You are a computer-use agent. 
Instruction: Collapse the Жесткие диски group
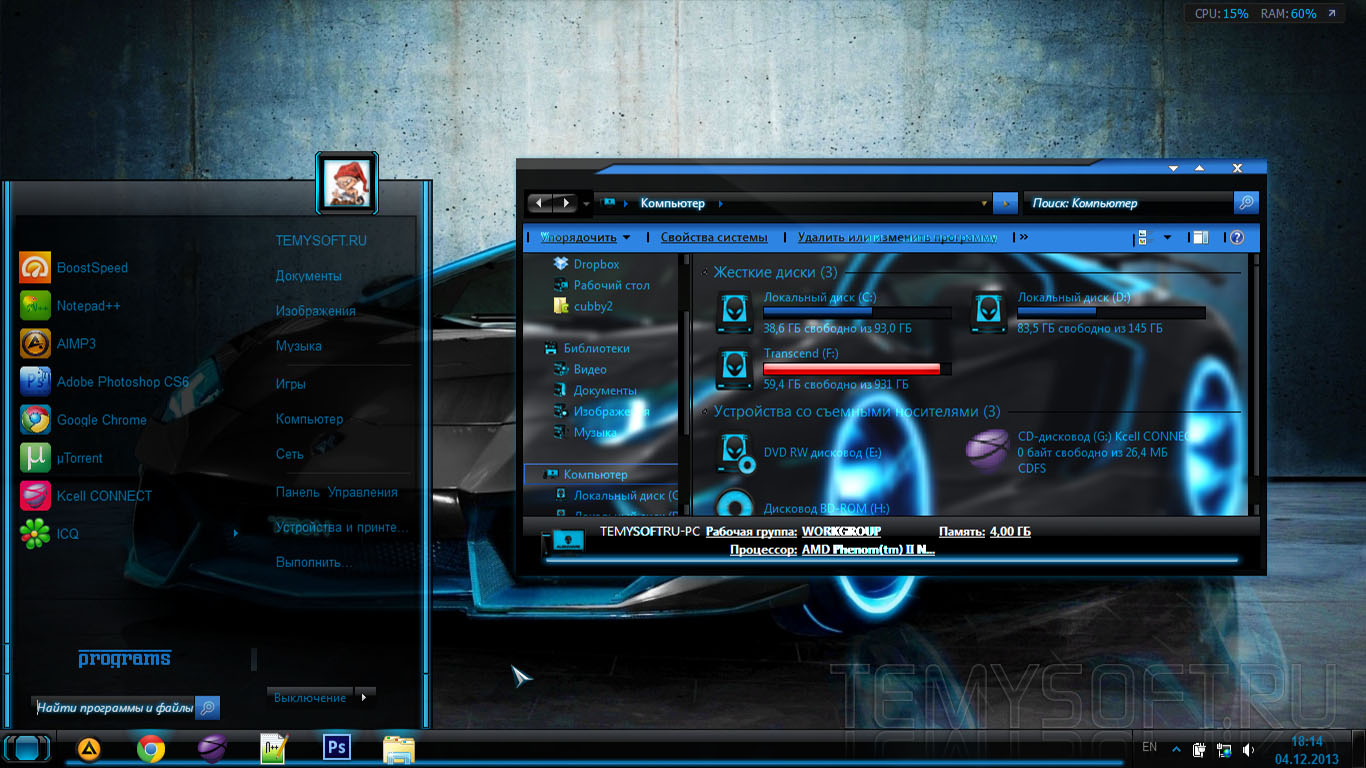(705, 273)
